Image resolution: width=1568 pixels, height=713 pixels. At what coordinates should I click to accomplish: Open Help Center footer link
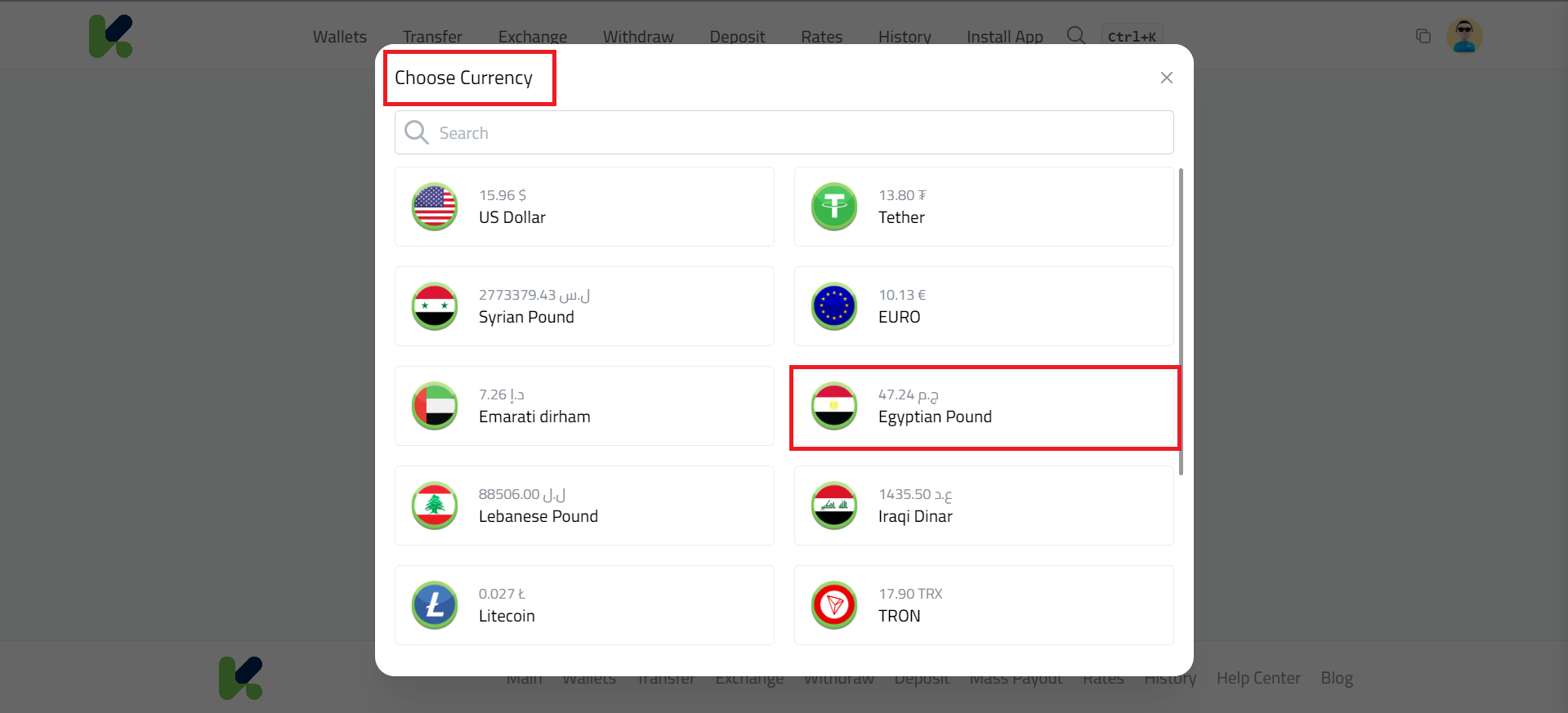1258,678
